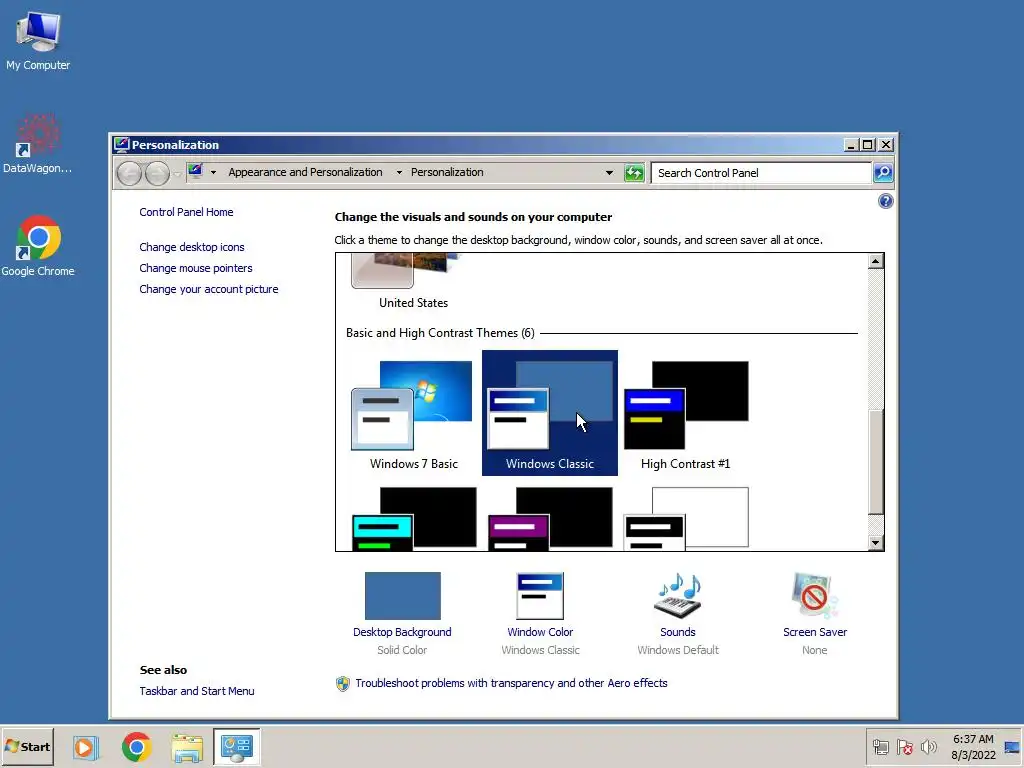Viewport: 1024px width, 768px height.
Task: Select cyan-titled high contrast black theme
Action: click(413, 519)
